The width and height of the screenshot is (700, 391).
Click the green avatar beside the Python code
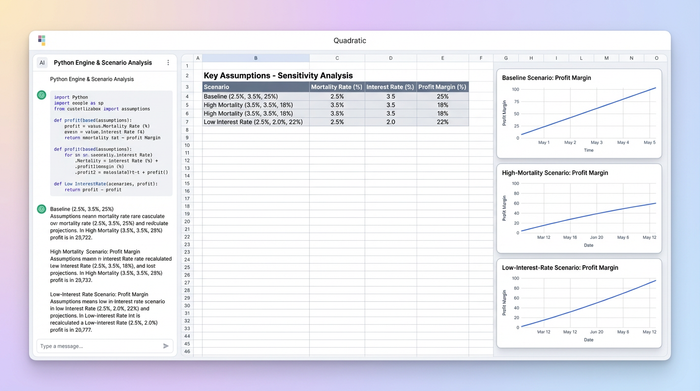pos(42,95)
